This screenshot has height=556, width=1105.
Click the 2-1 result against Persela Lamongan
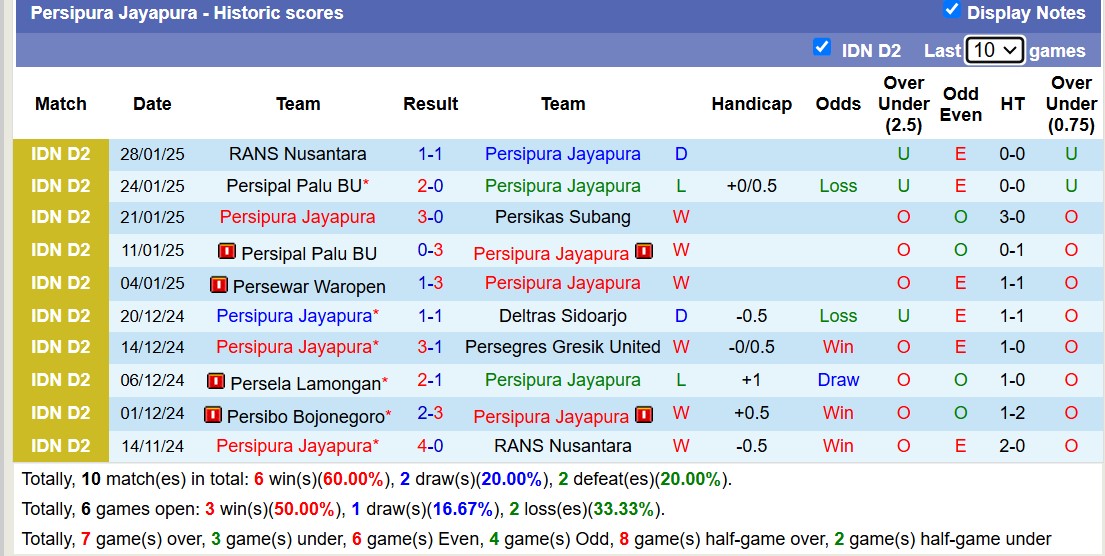pos(430,380)
